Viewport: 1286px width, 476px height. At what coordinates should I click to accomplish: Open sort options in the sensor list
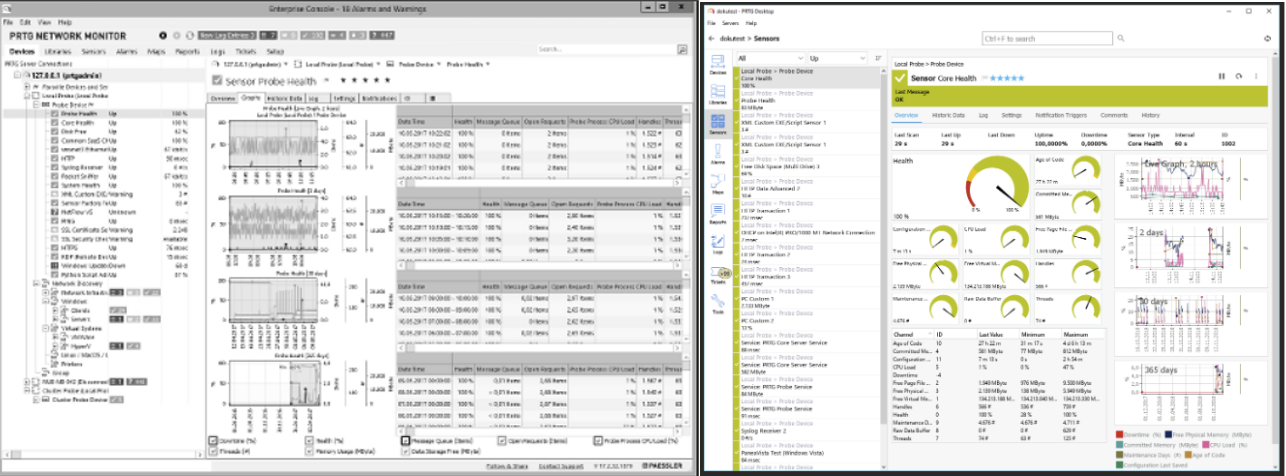(879, 58)
